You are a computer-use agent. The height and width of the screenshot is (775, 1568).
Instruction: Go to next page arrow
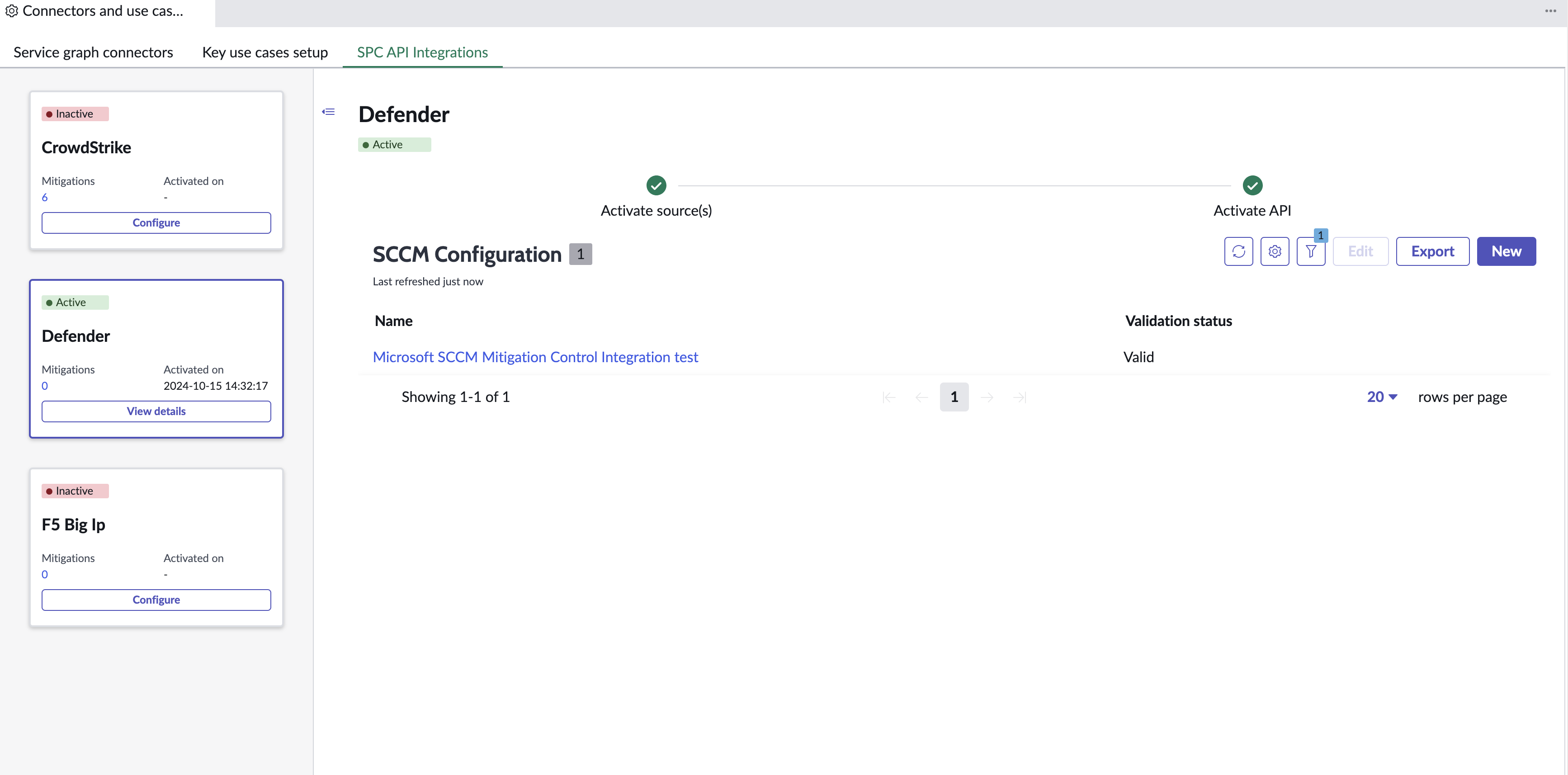click(x=987, y=397)
